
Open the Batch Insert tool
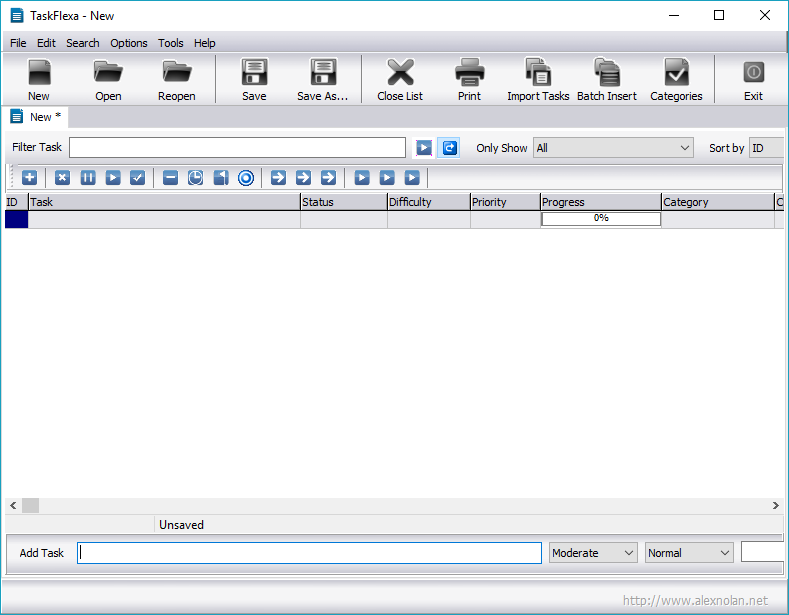[607, 80]
